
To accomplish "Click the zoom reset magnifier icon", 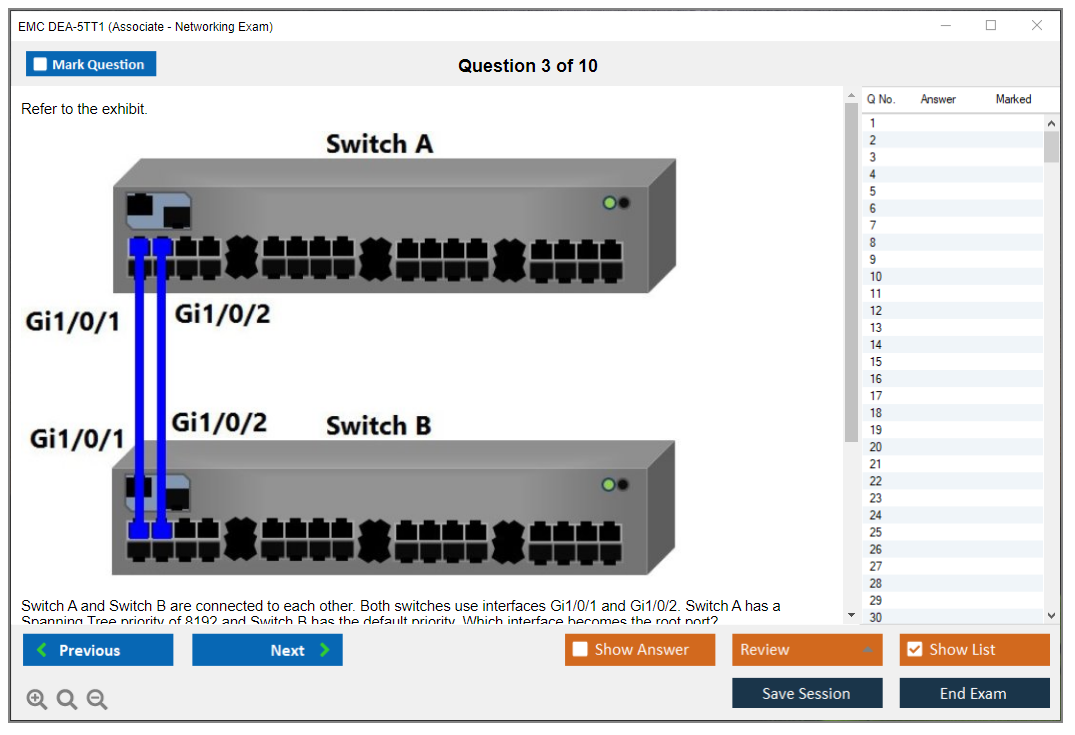I will (67, 700).
